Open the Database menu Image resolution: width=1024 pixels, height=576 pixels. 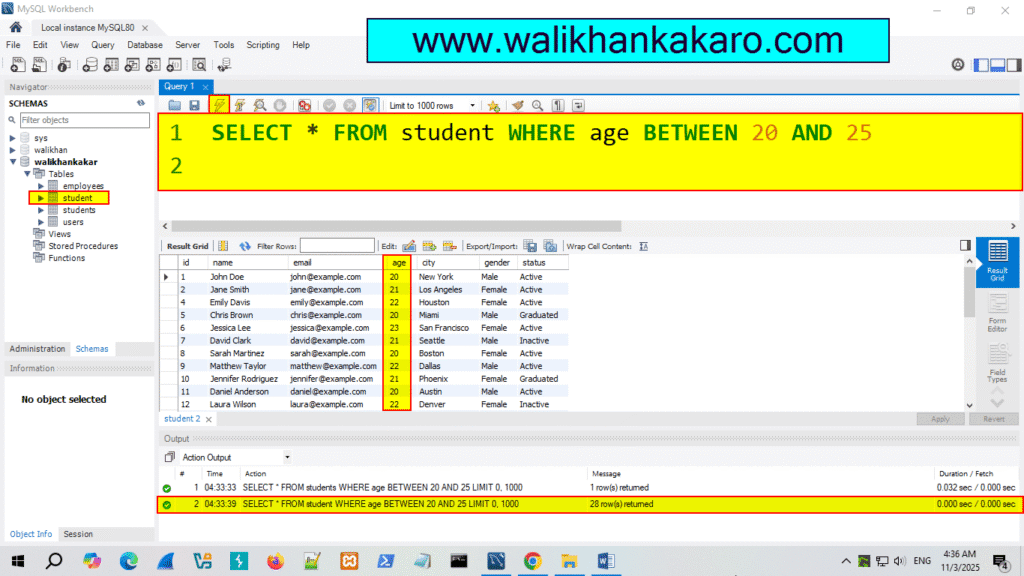(145, 45)
